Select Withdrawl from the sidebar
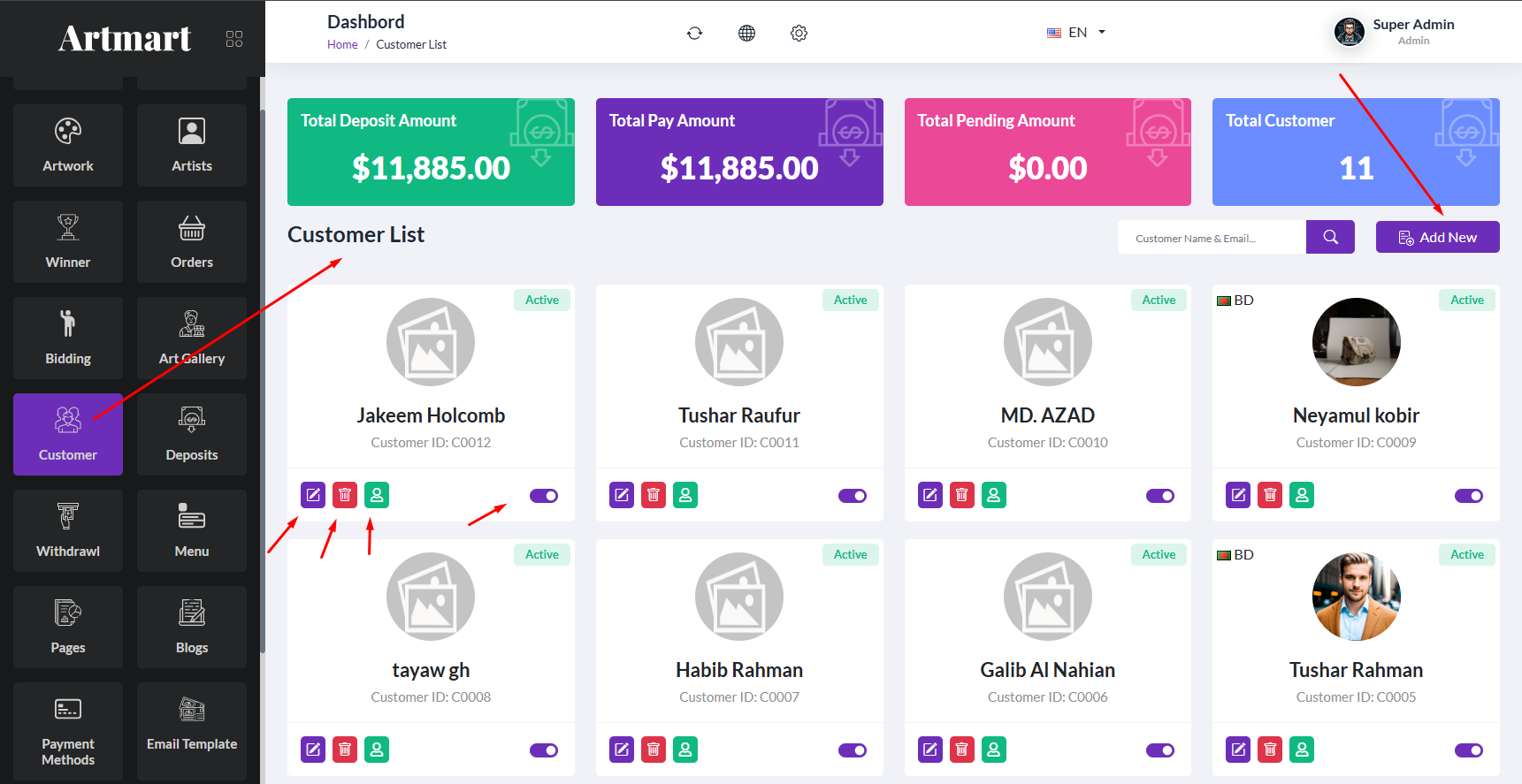The image size is (1522, 784). [68, 530]
